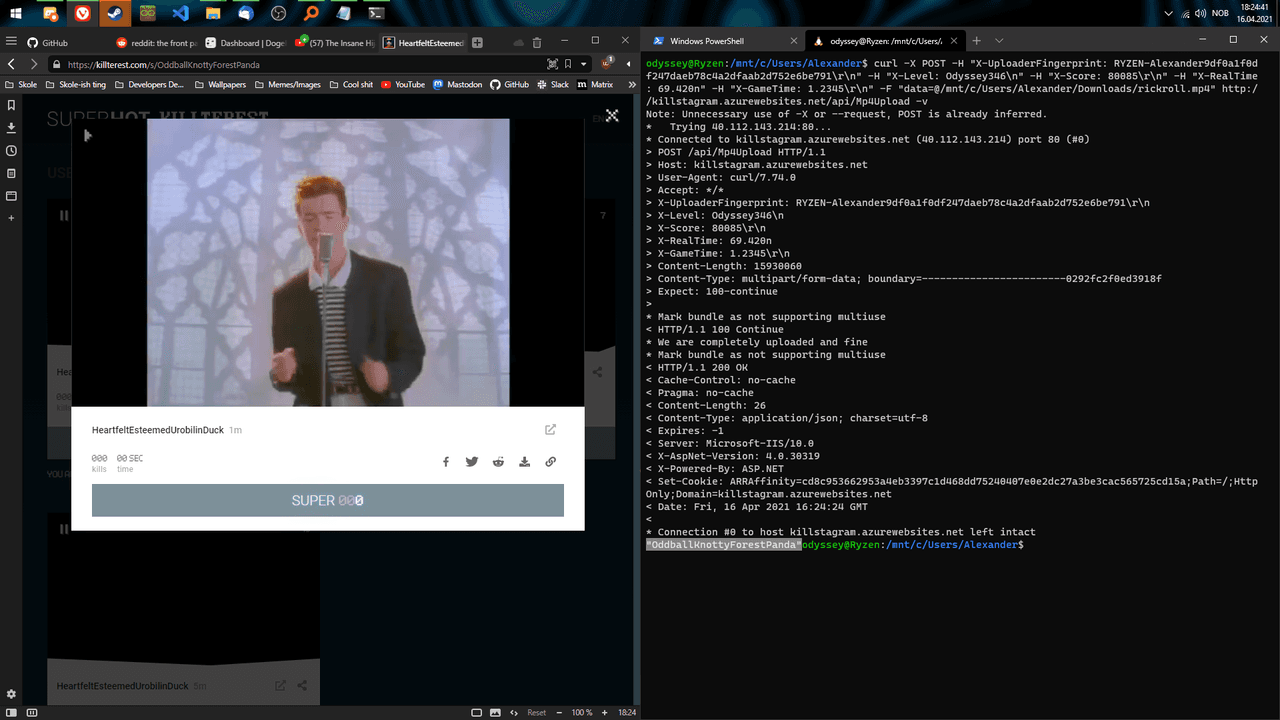This screenshot has height=720, width=1280.
Task: Open the synced tabs cloud icon
Action: pyautogui.click(x=518, y=43)
